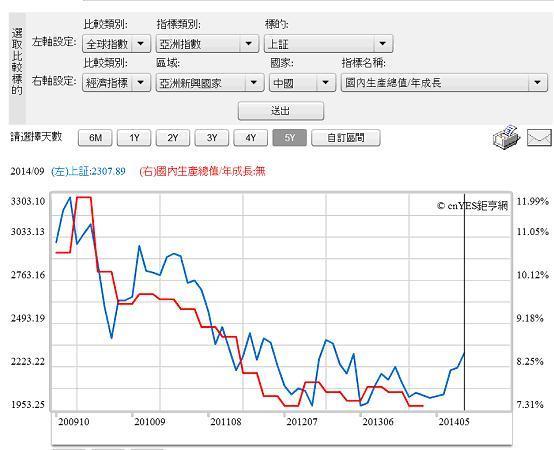554x450 pixels.
Task: Click the 201306 x-axis label
Action: (378, 422)
